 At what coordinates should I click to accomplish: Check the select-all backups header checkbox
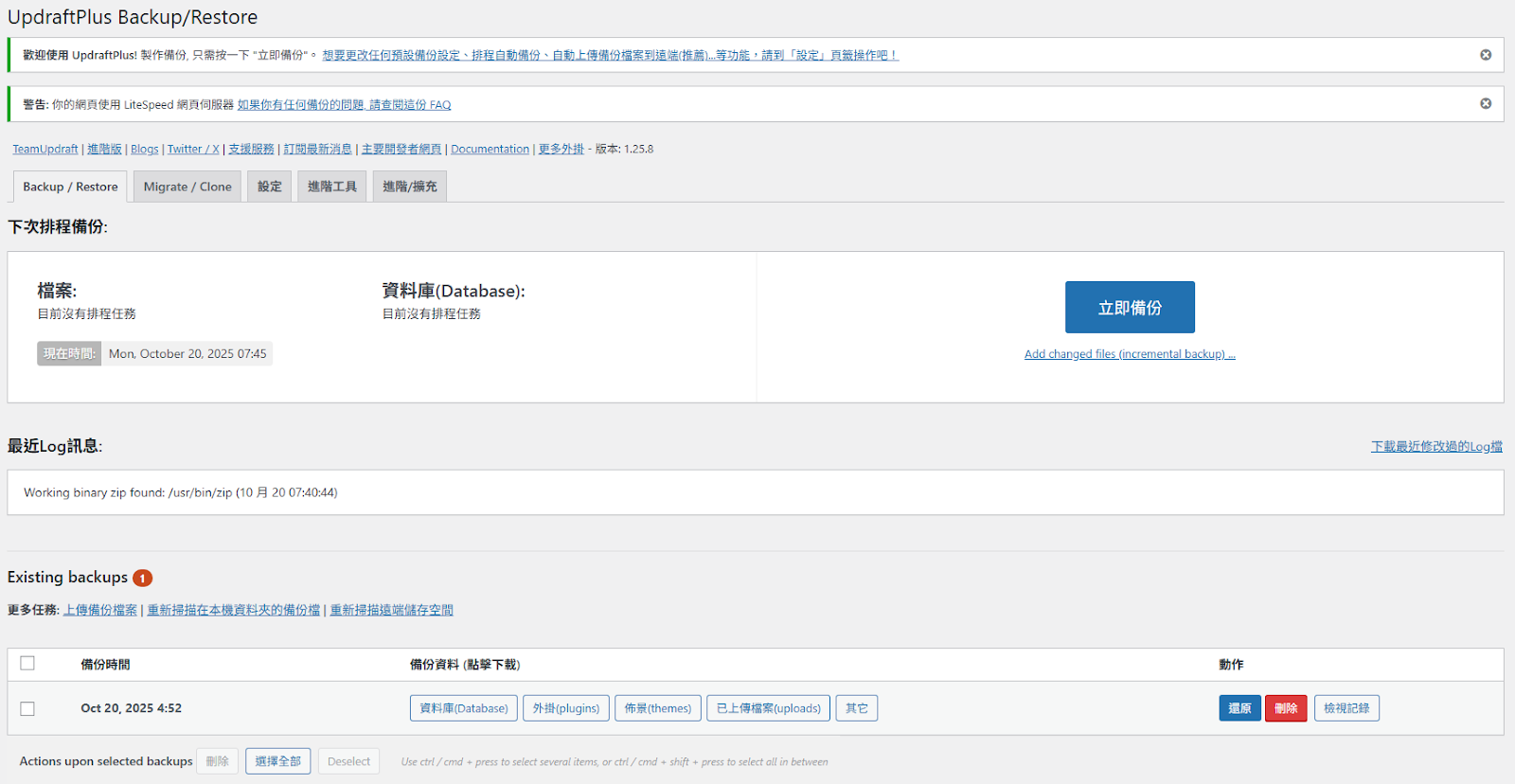click(27, 663)
